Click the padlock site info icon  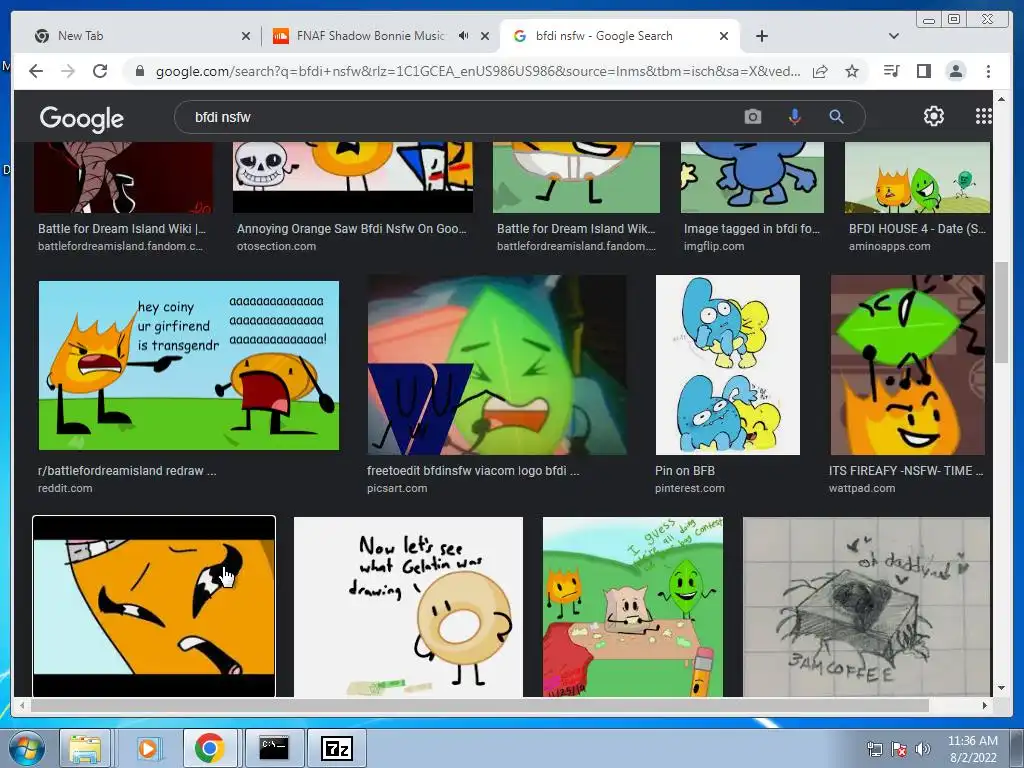point(139,71)
